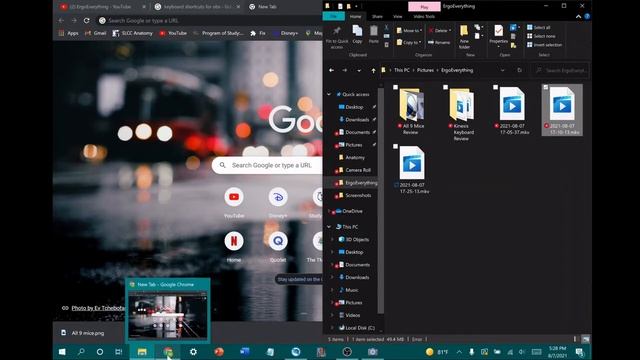Collapse the Explorer ribbon with chevron
Viewport: 640px width, 360px height.
(578, 17)
